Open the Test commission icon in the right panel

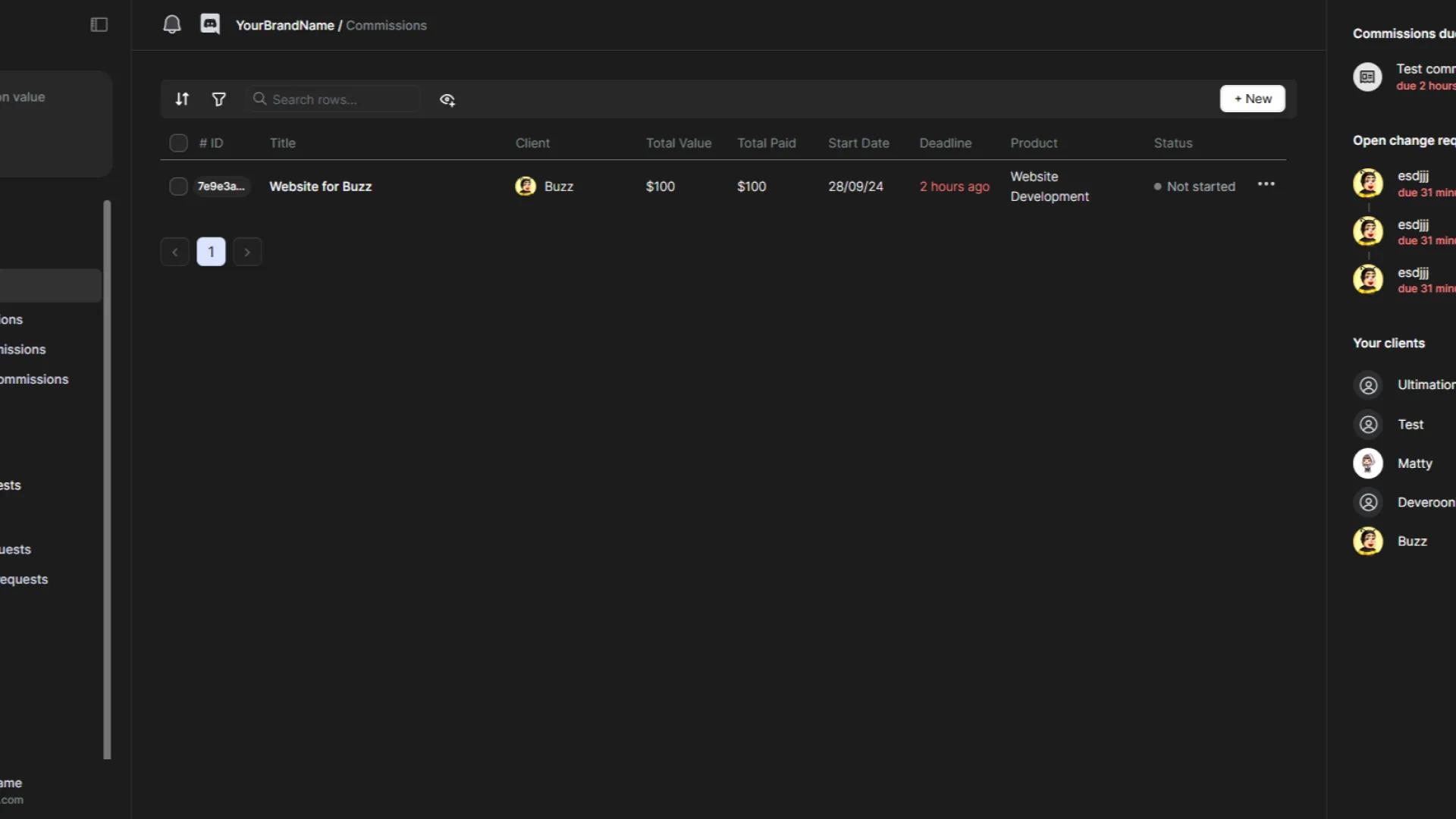pyautogui.click(x=1367, y=77)
